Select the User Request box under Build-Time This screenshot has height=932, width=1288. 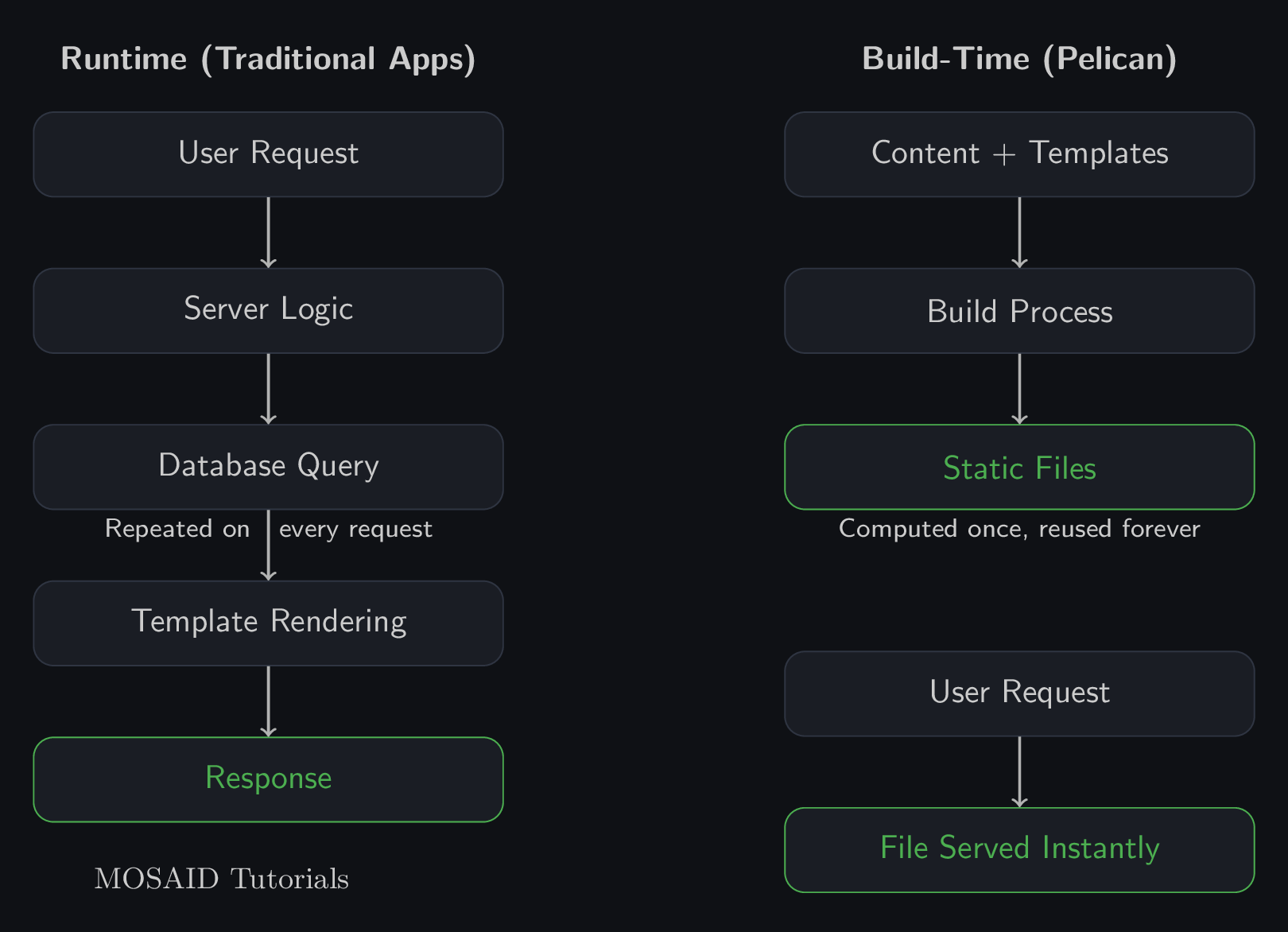1019,693
